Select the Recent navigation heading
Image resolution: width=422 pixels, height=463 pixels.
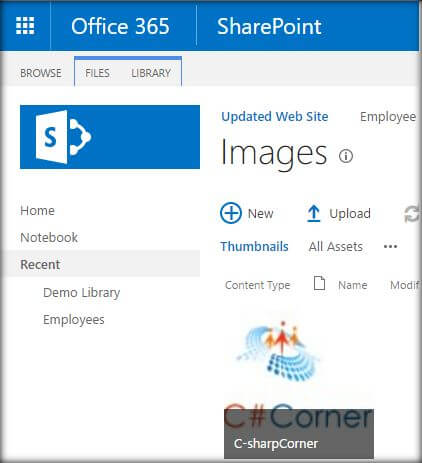click(x=40, y=265)
